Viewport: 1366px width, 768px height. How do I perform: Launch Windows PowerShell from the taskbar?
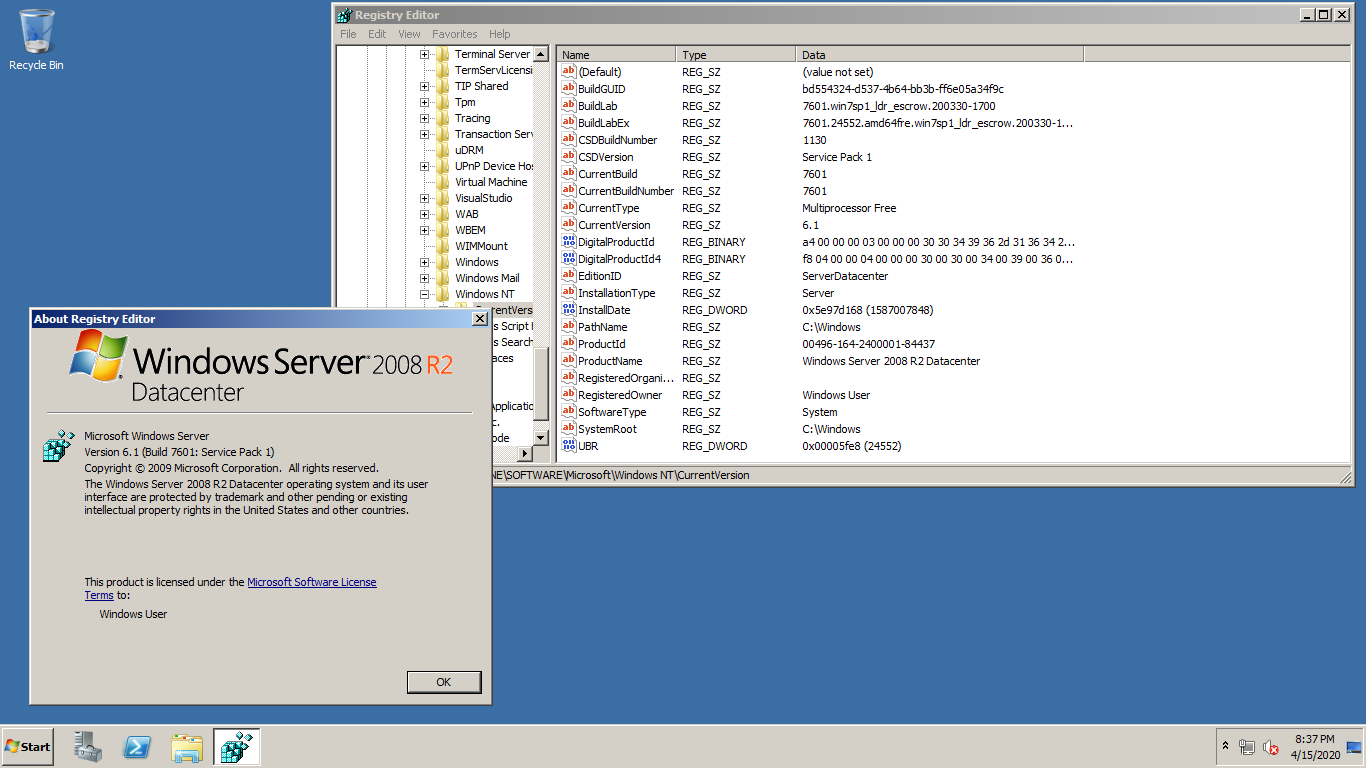(137, 746)
